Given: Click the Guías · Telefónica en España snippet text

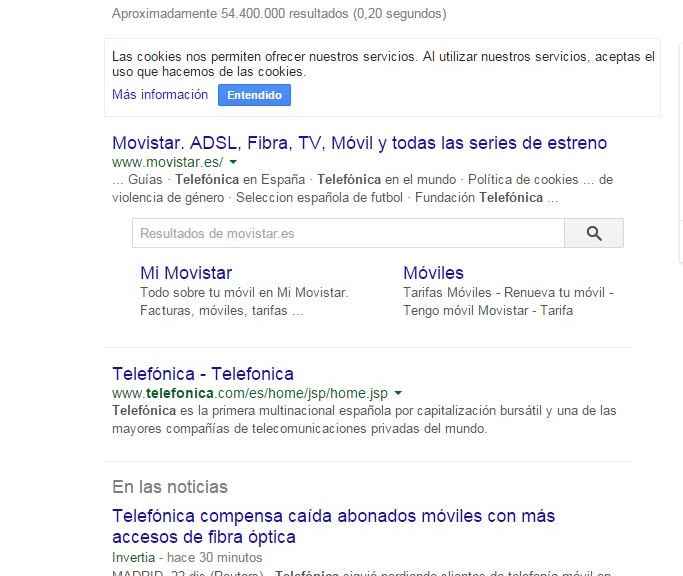Looking at the screenshot, I should click(x=362, y=189).
